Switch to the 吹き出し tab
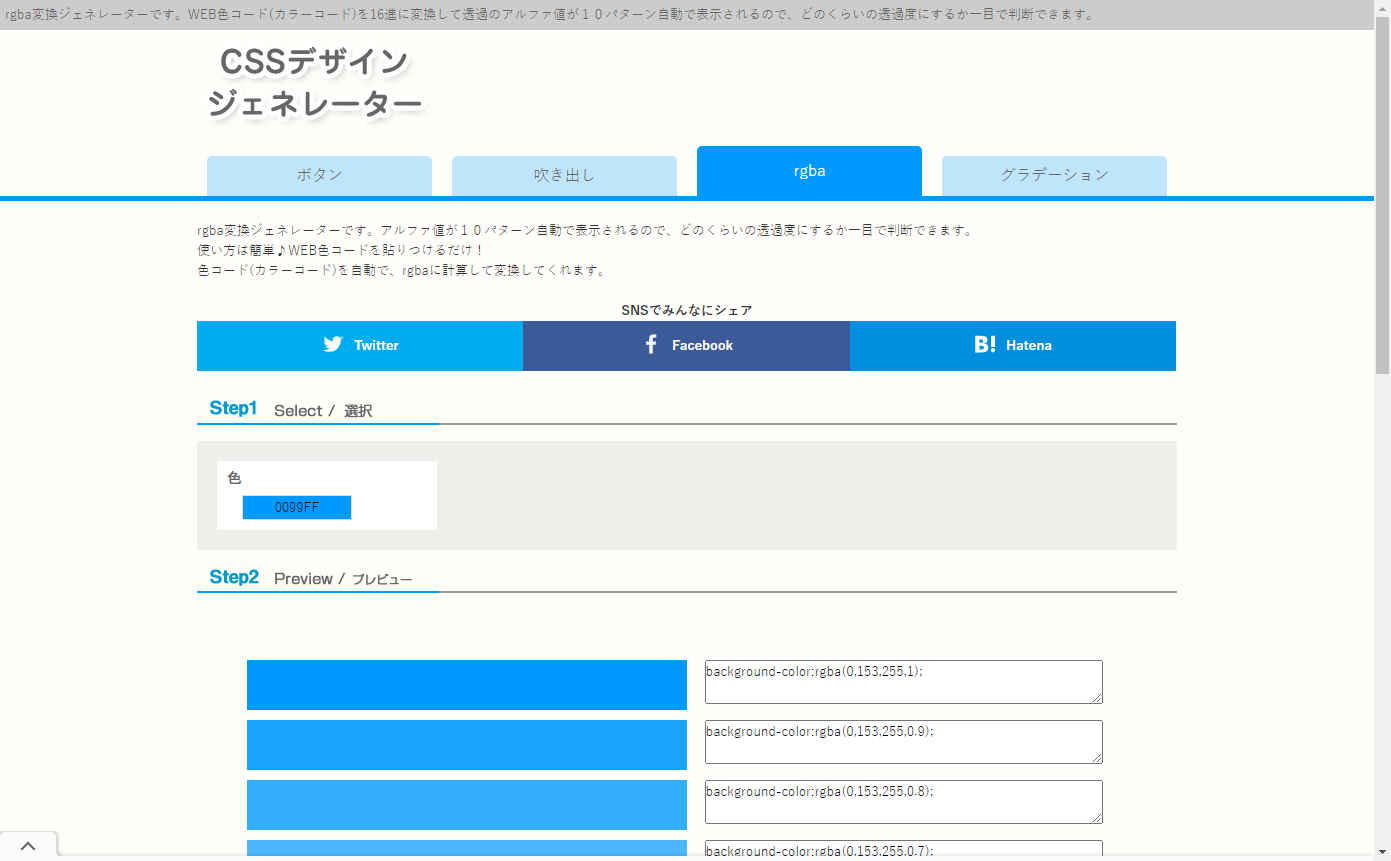 [564, 175]
